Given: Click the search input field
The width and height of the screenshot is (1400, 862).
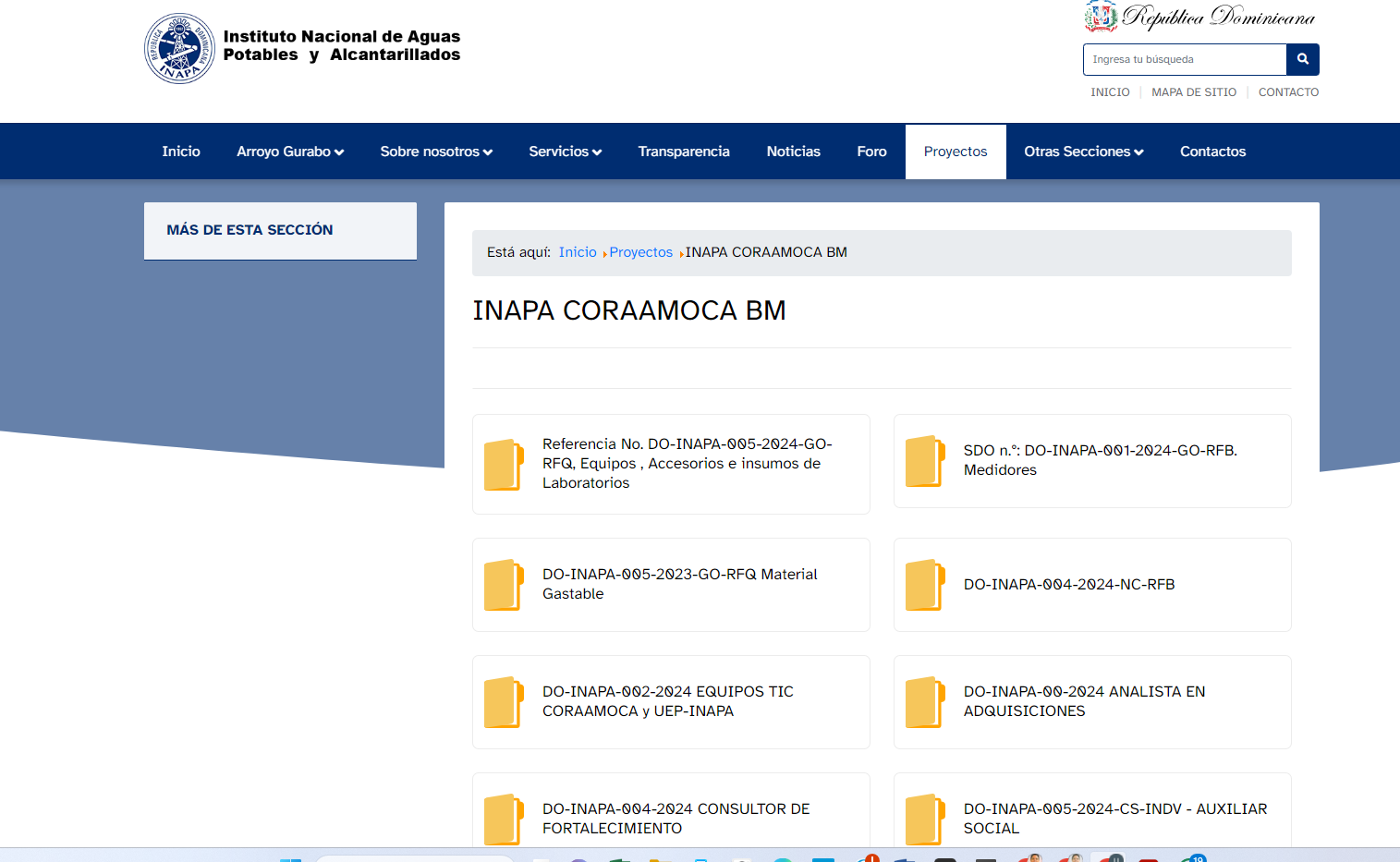Looking at the screenshot, I should click(x=1184, y=59).
